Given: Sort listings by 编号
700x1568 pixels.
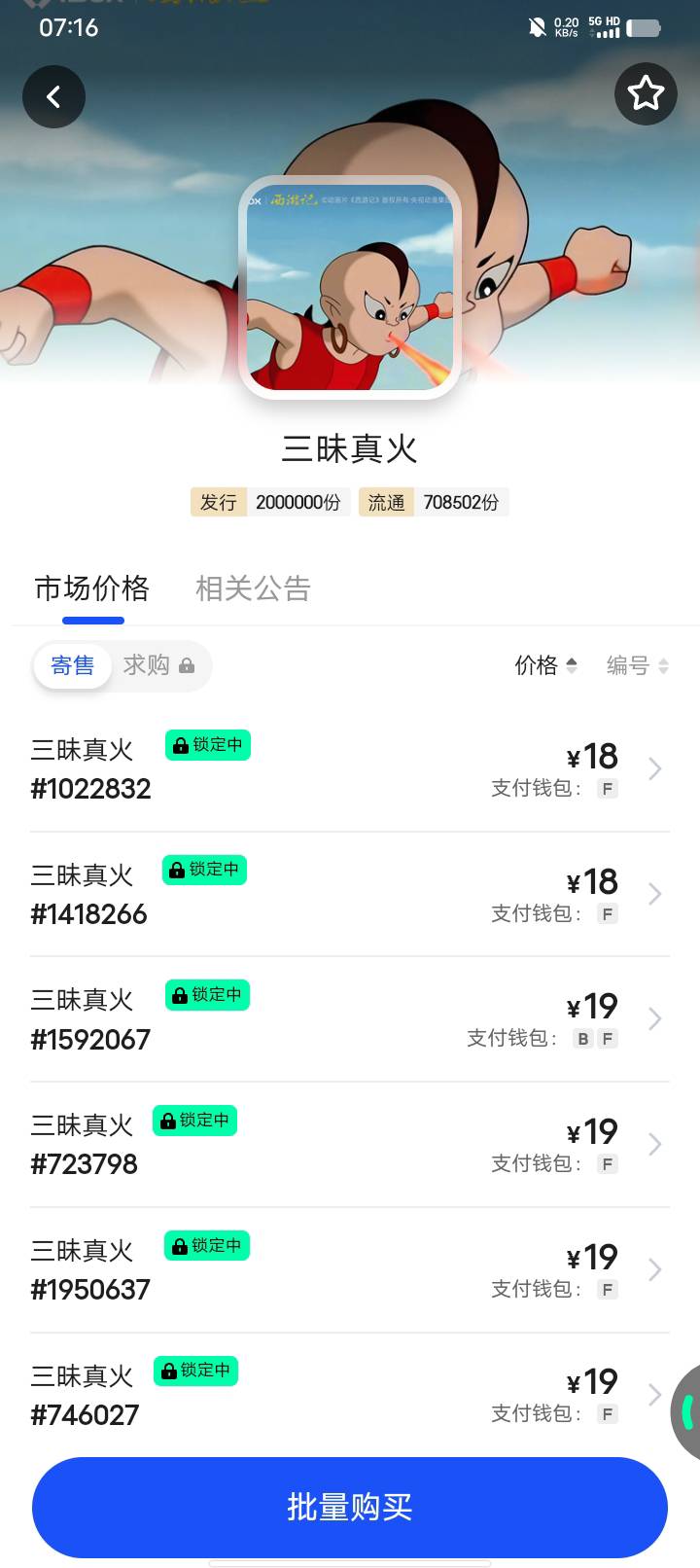Looking at the screenshot, I should 637,665.
